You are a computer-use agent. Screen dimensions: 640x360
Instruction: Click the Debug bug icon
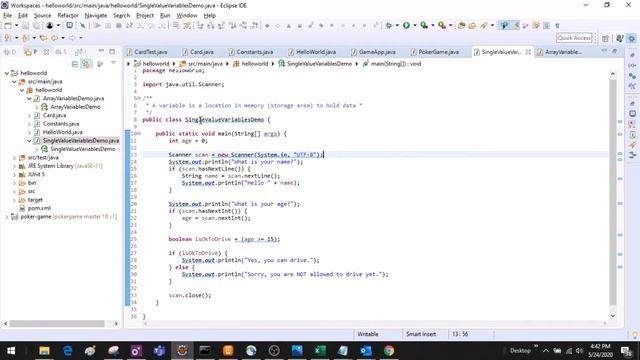389,25
